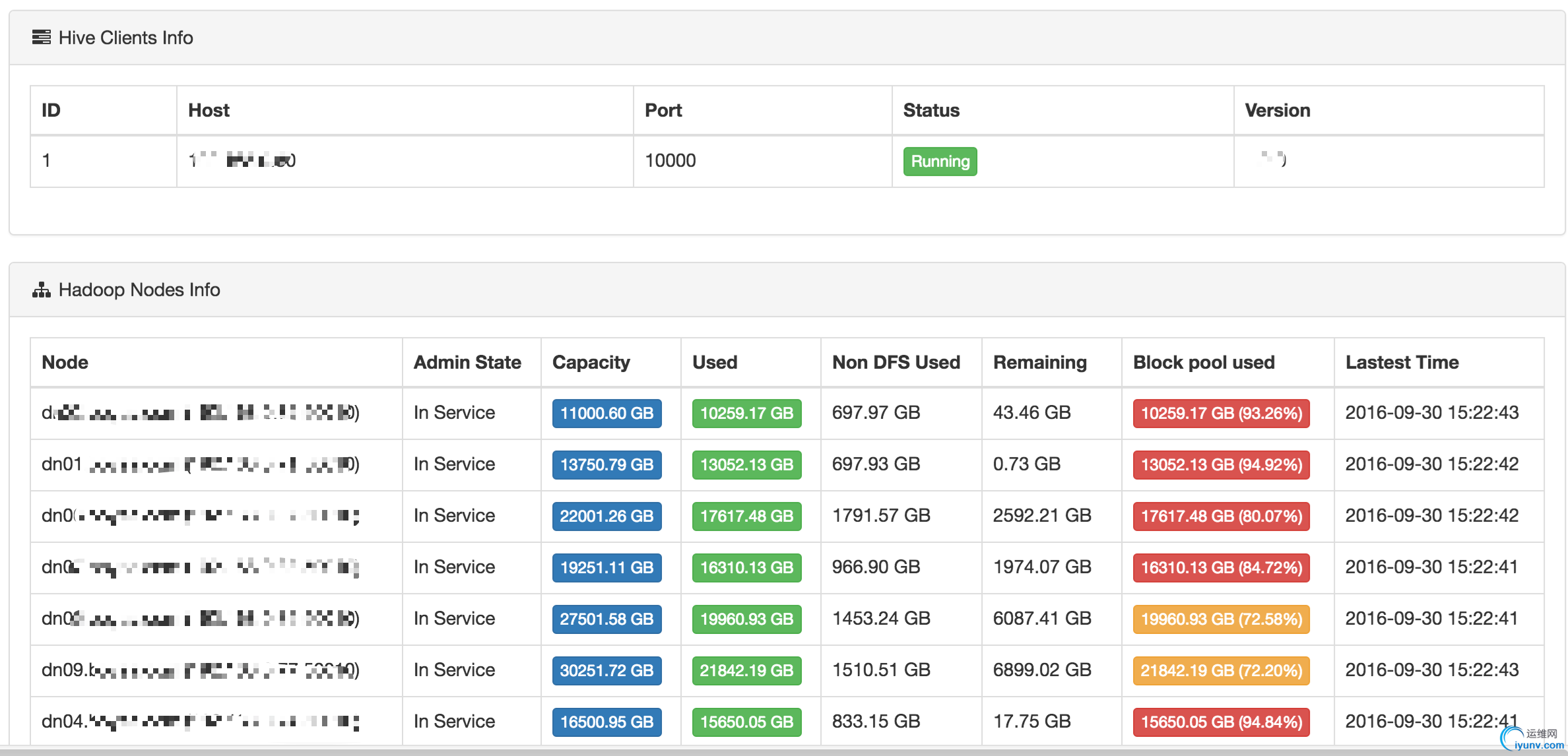The height and width of the screenshot is (756, 1568).
Task: Select the 6899.02 GB remaining value
Action: (1042, 670)
